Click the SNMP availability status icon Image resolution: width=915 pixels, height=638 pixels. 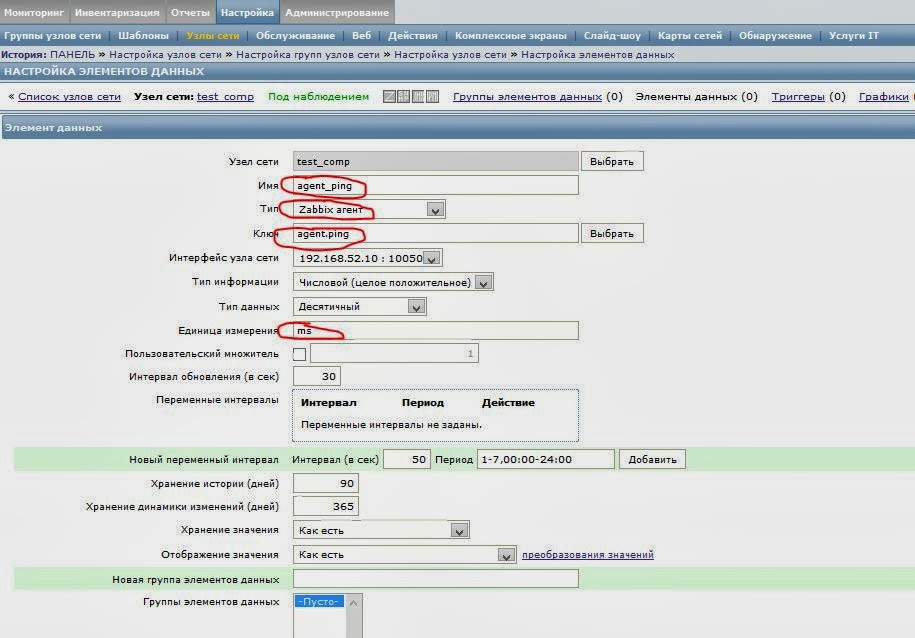(x=403, y=96)
